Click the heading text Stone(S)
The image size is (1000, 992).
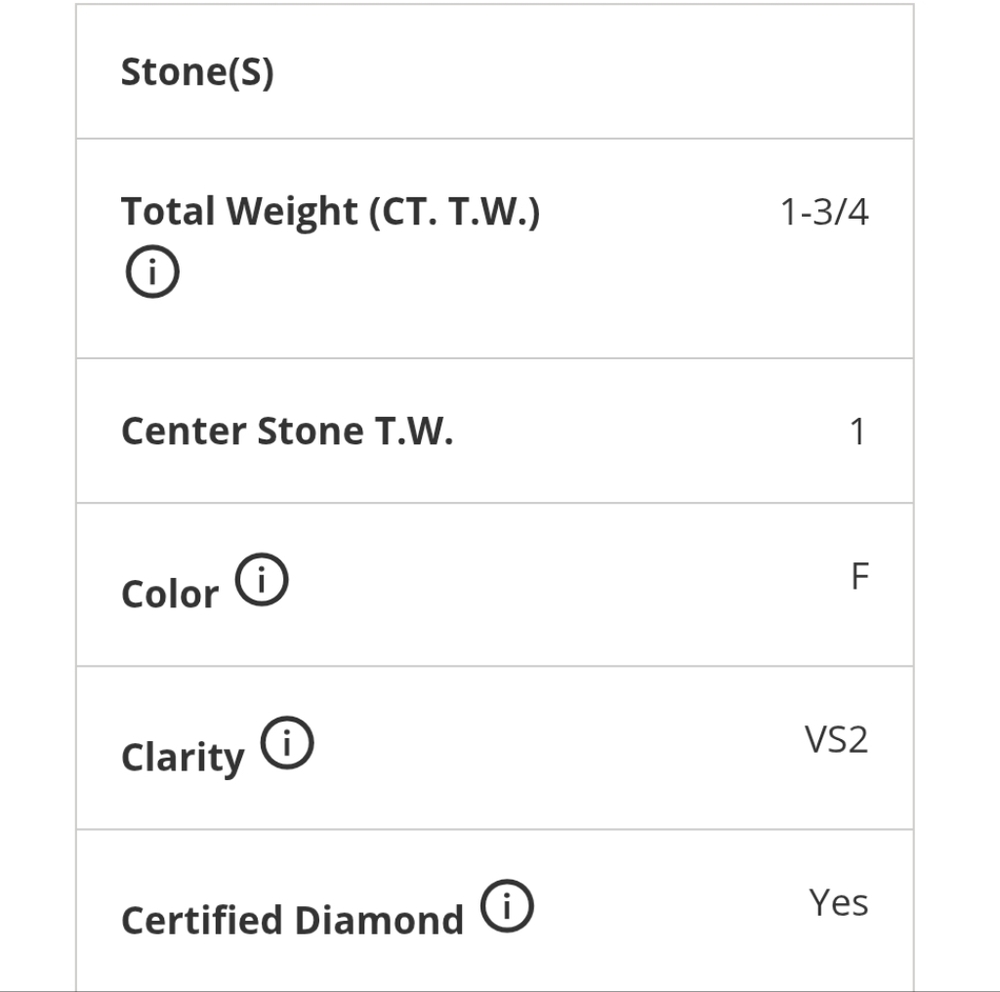[197, 72]
